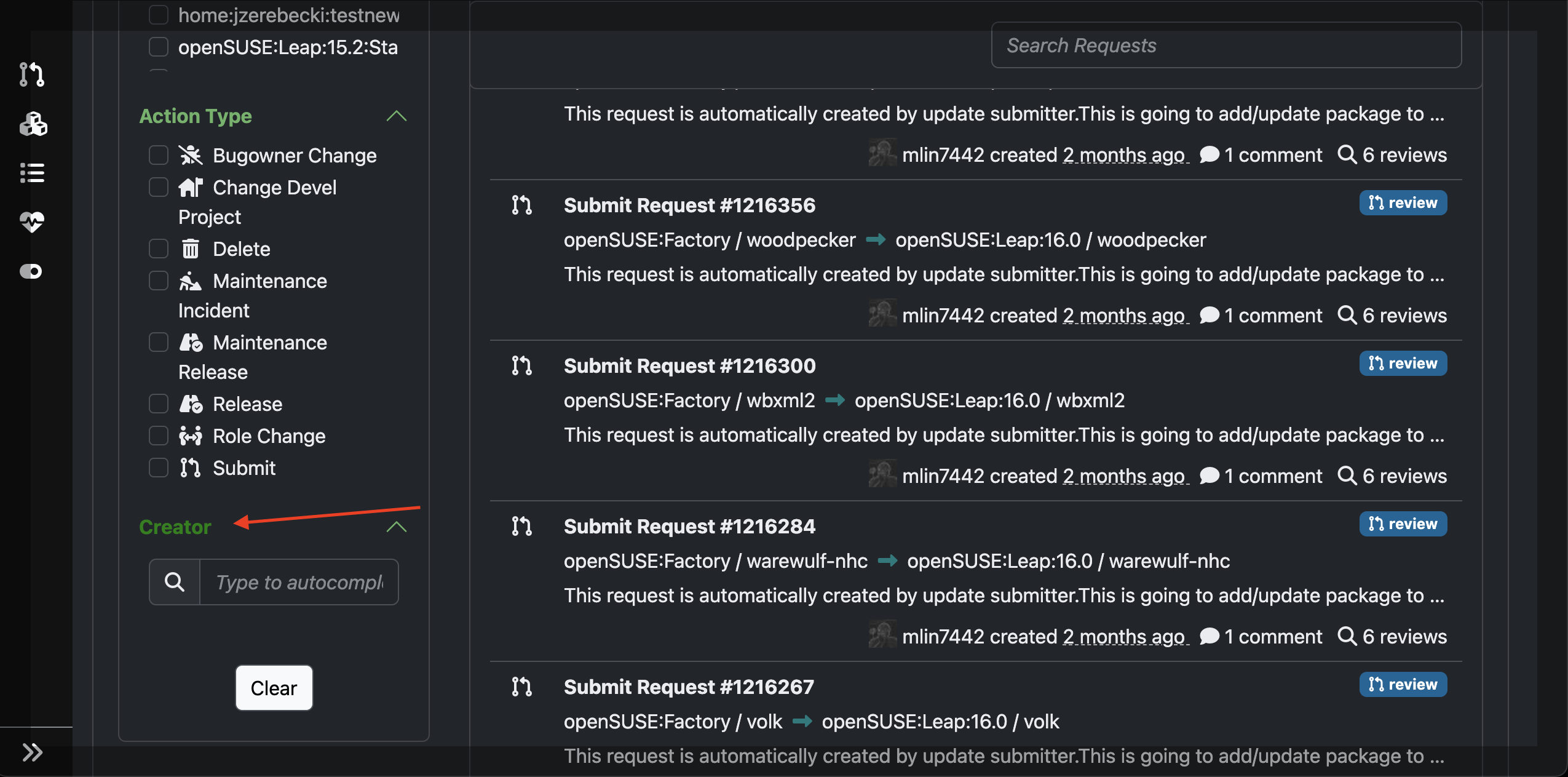
Task: Click the Clear button to reset filters
Action: 274,687
